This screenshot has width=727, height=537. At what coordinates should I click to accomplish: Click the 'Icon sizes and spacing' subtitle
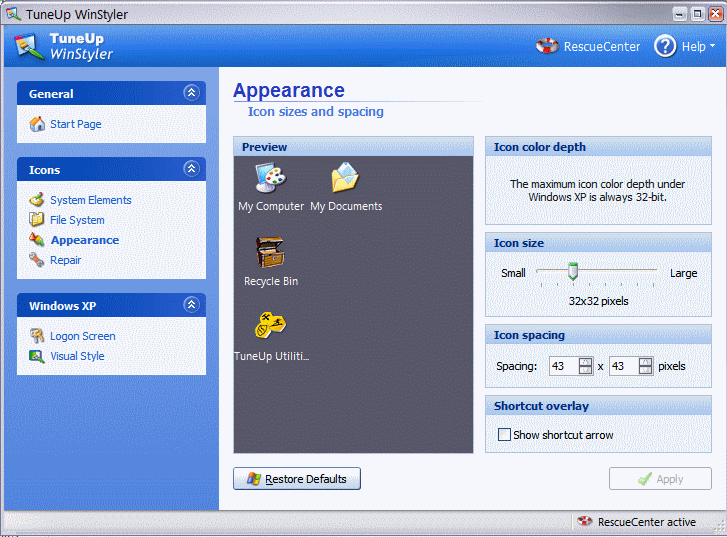point(316,111)
